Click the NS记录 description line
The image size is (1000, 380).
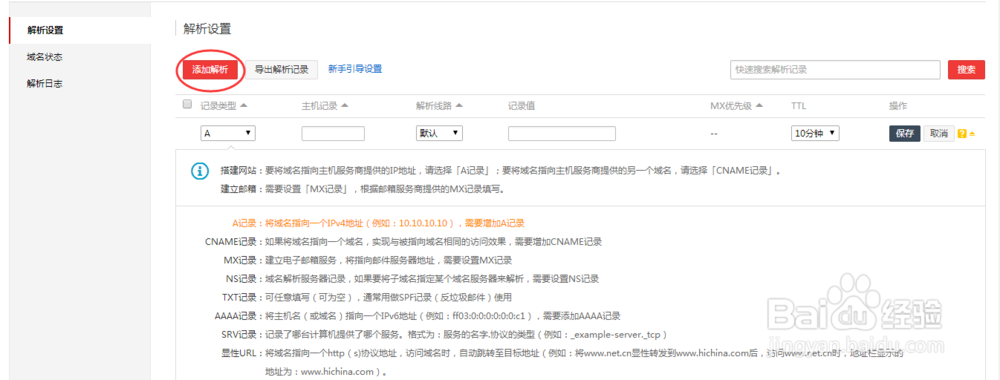click(x=411, y=279)
